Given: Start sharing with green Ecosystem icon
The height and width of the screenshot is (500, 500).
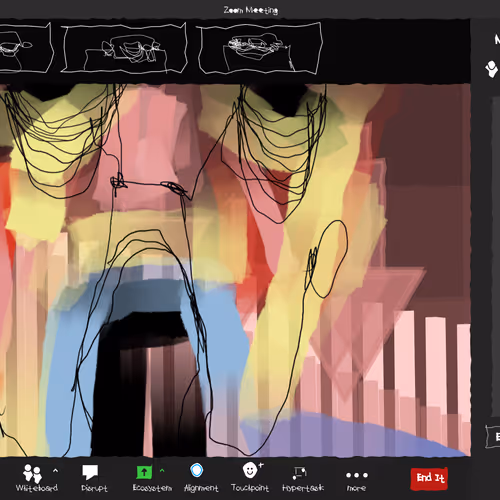Looking at the screenshot, I should pyautogui.click(x=144, y=472).
